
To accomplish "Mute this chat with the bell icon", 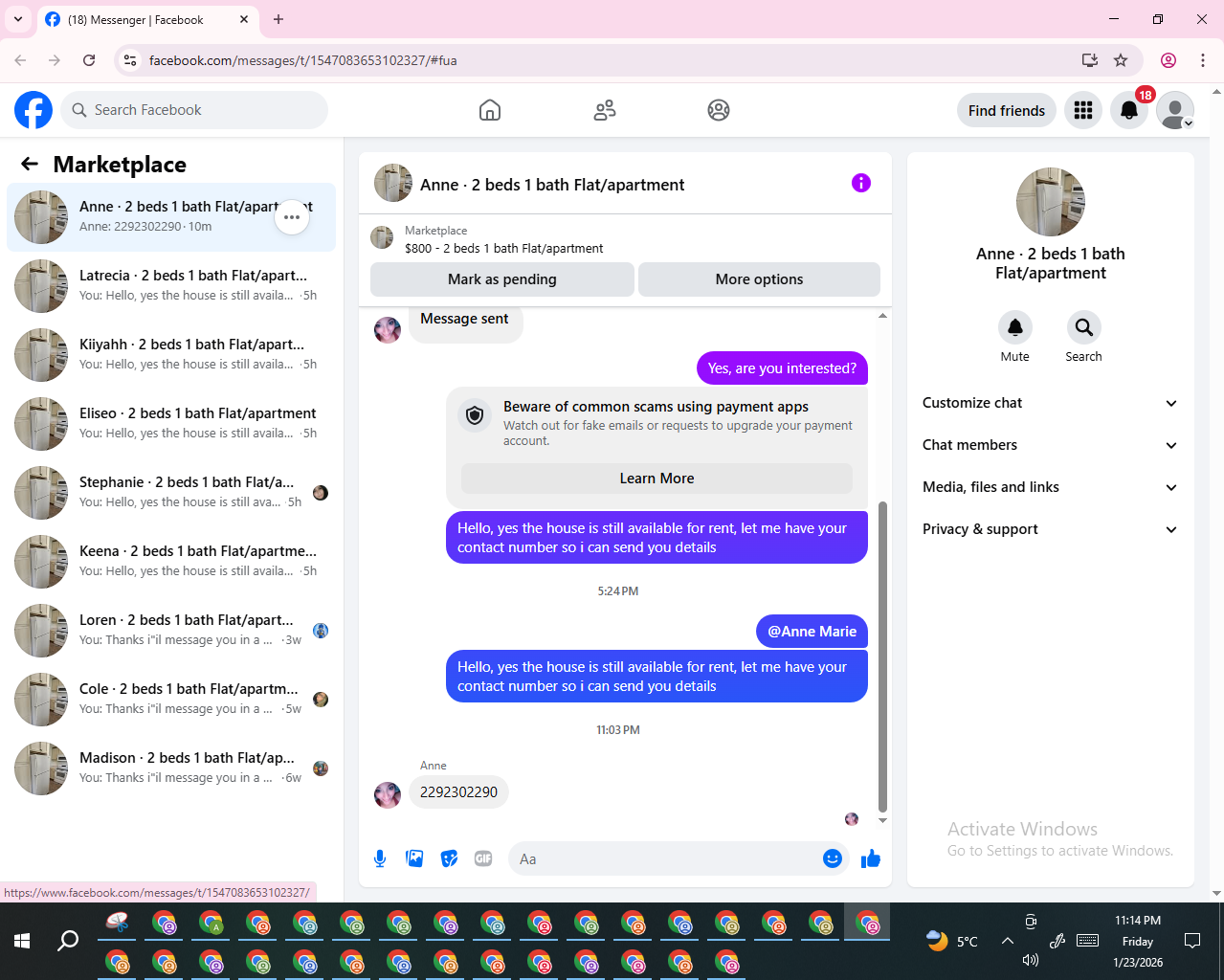I will (x=1015, y=327).
